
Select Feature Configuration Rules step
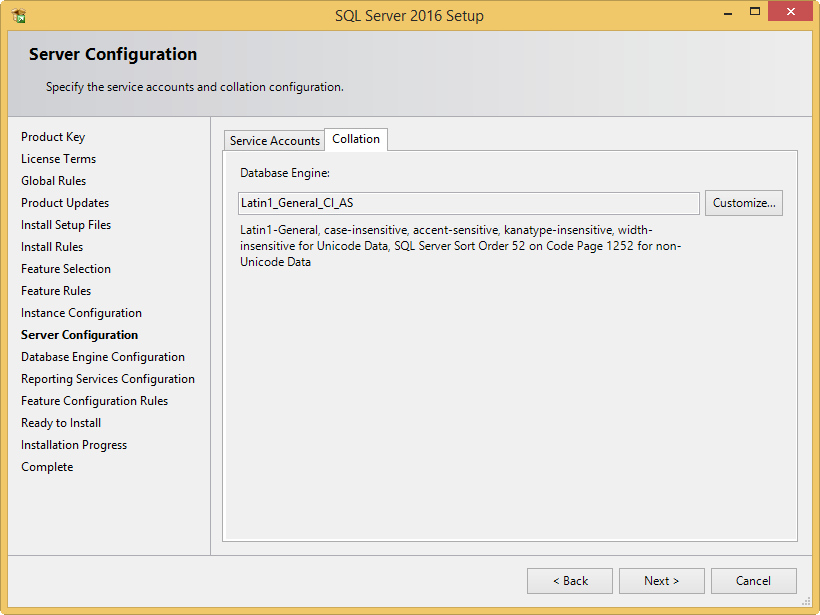[95, 401]
